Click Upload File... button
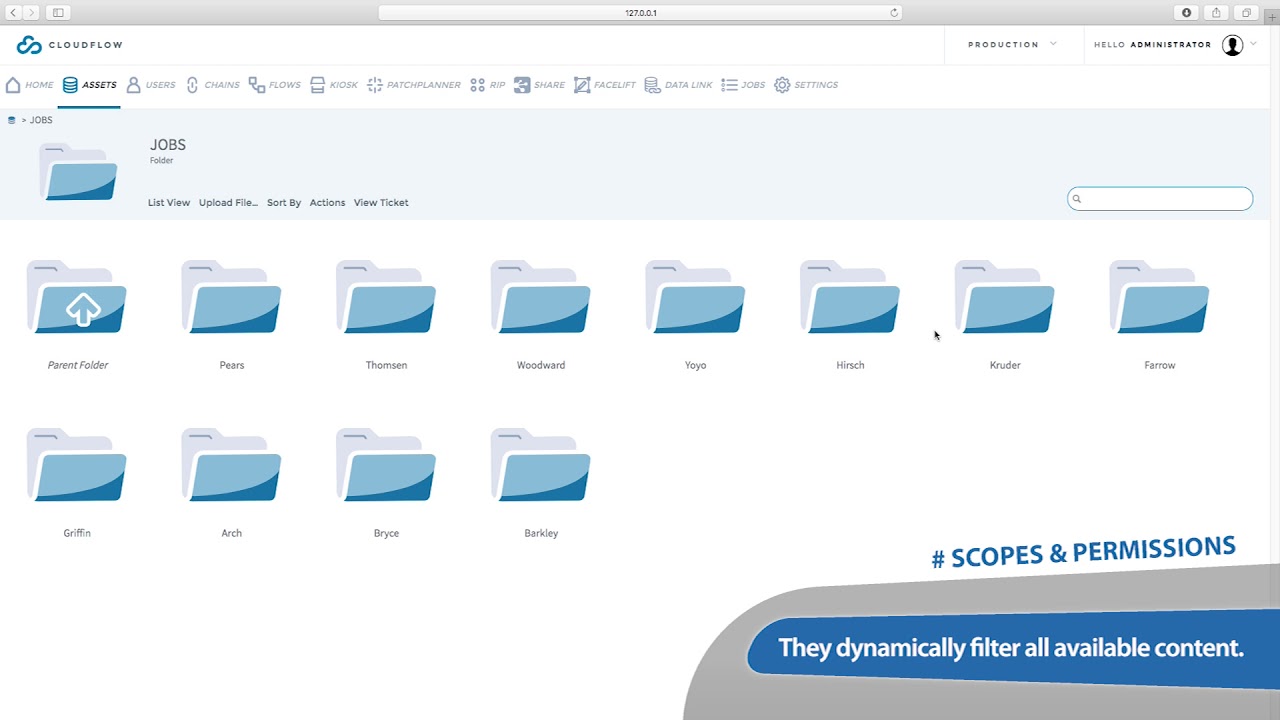This screenshot has height=720, width=1280. pyautogui.click(x=228, y=203)
